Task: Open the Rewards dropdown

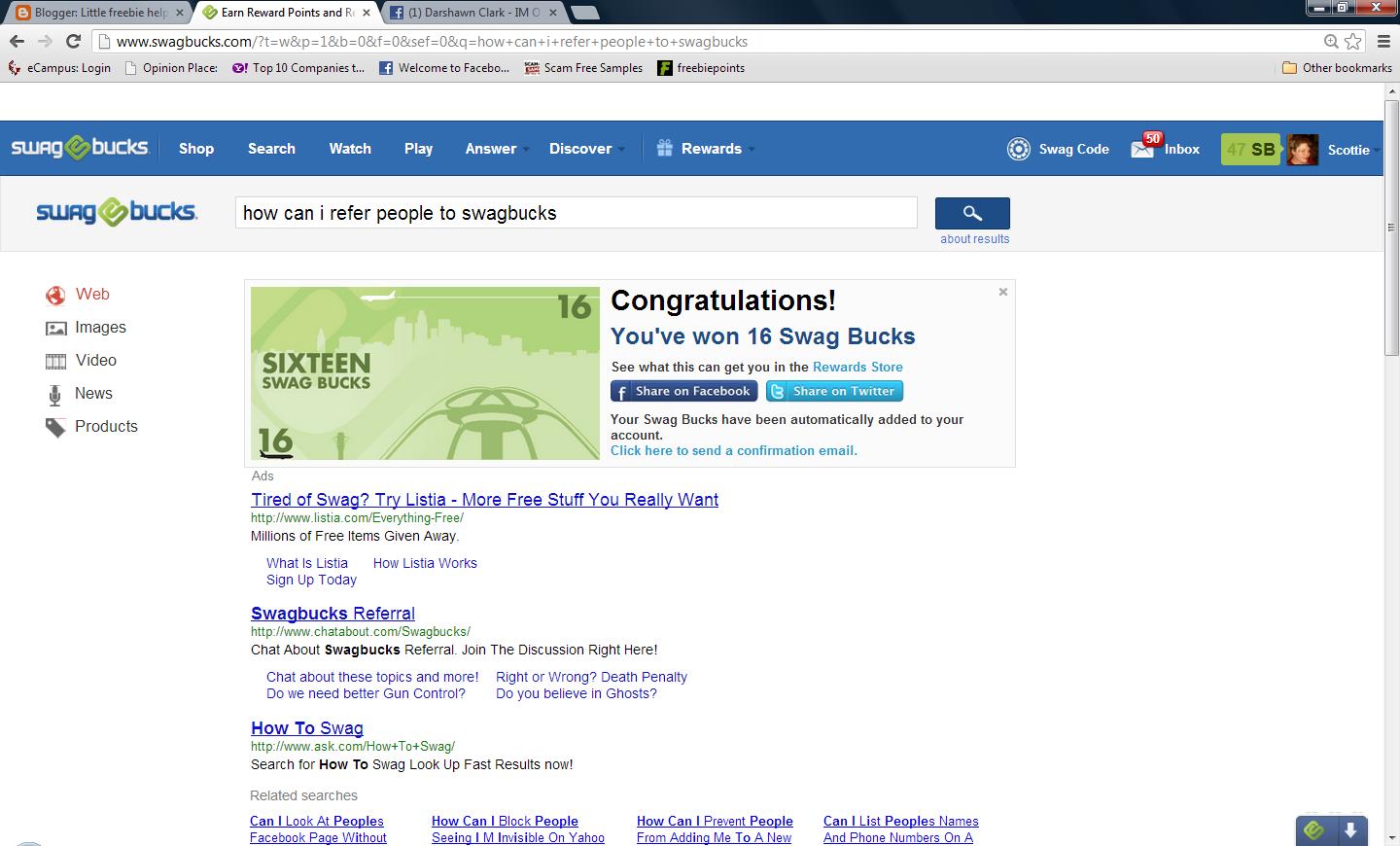Action: coord(712,148)
